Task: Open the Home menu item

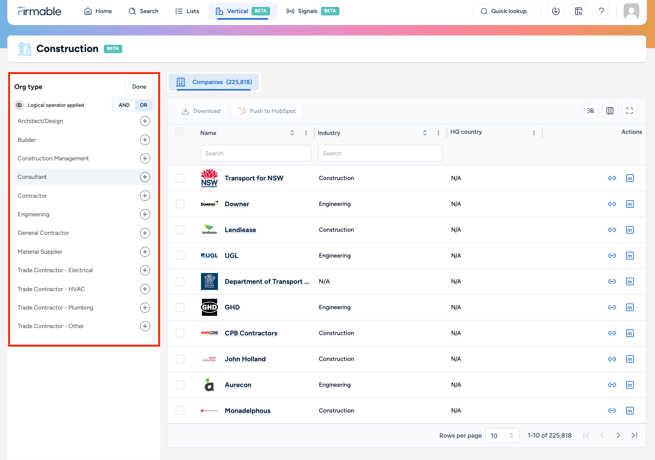Action: [98, 11]
